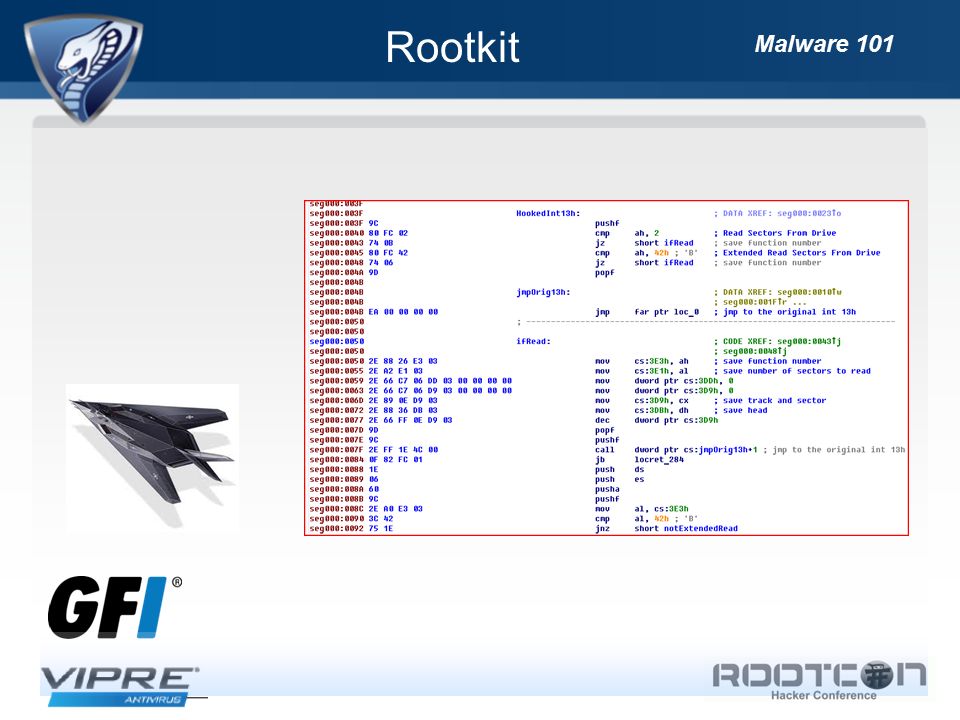Viewport: 960px width, 720px height.
Task: Click the "cs:3E1h, al" operand
Action: point(661,371)
